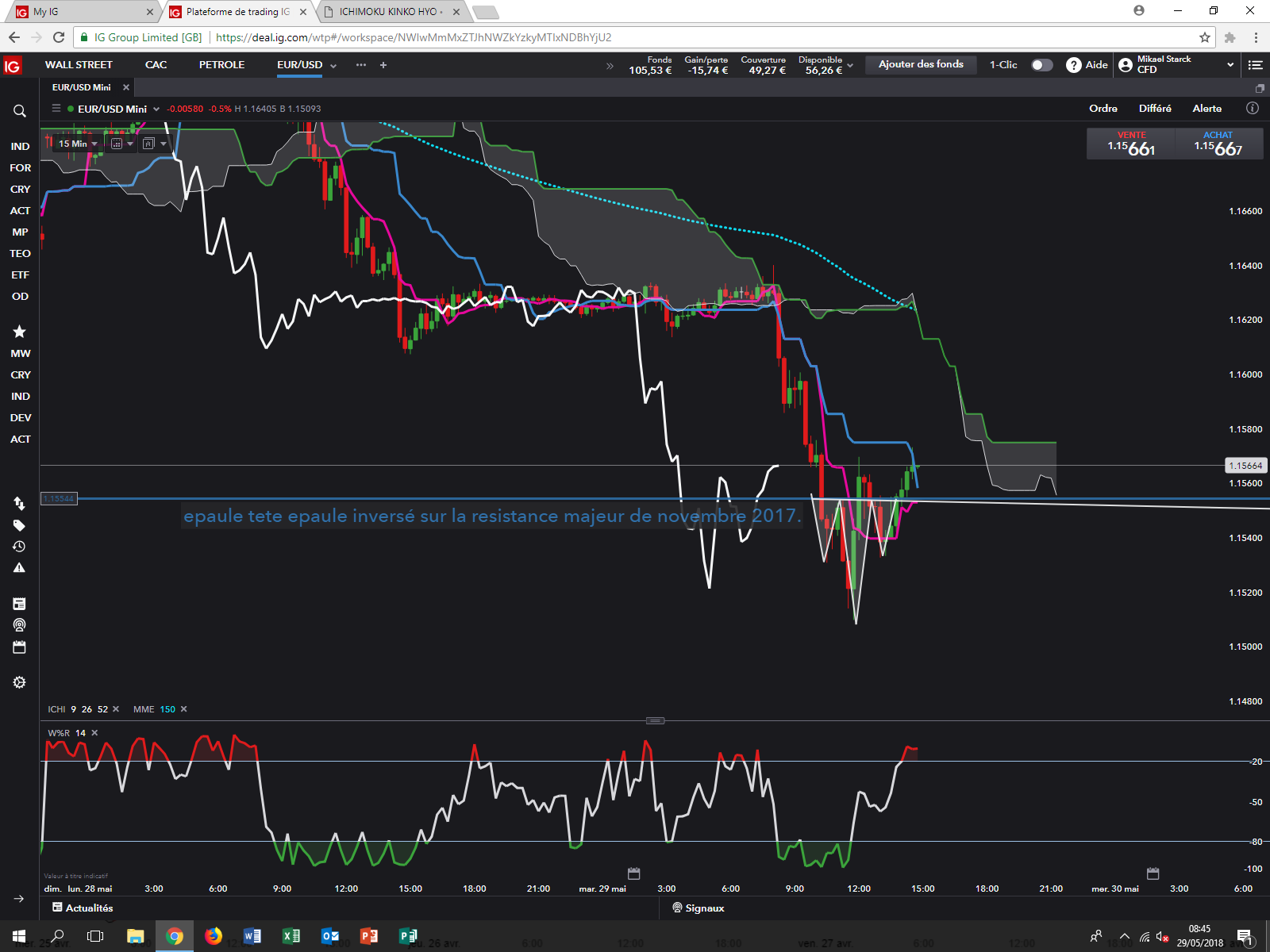Open the list panel icon at top right

(x=1255, y=65)
